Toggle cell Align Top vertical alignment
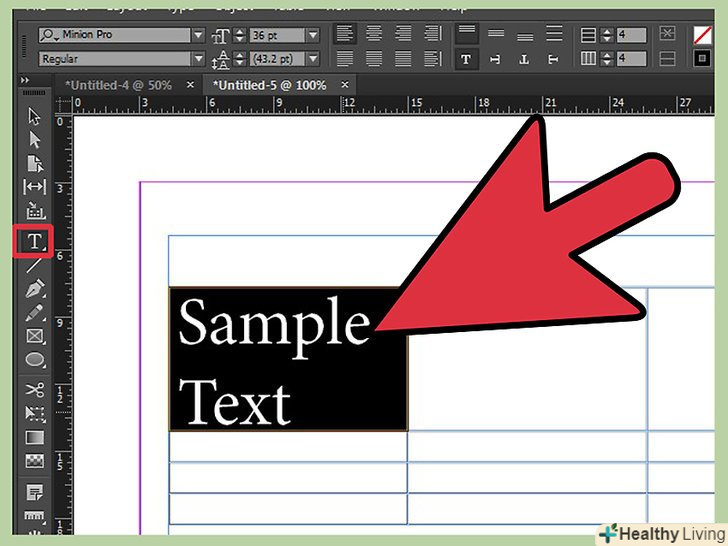The height and width of the screenshot is (546, 728). pyautogui.click(x=467, y=33)
